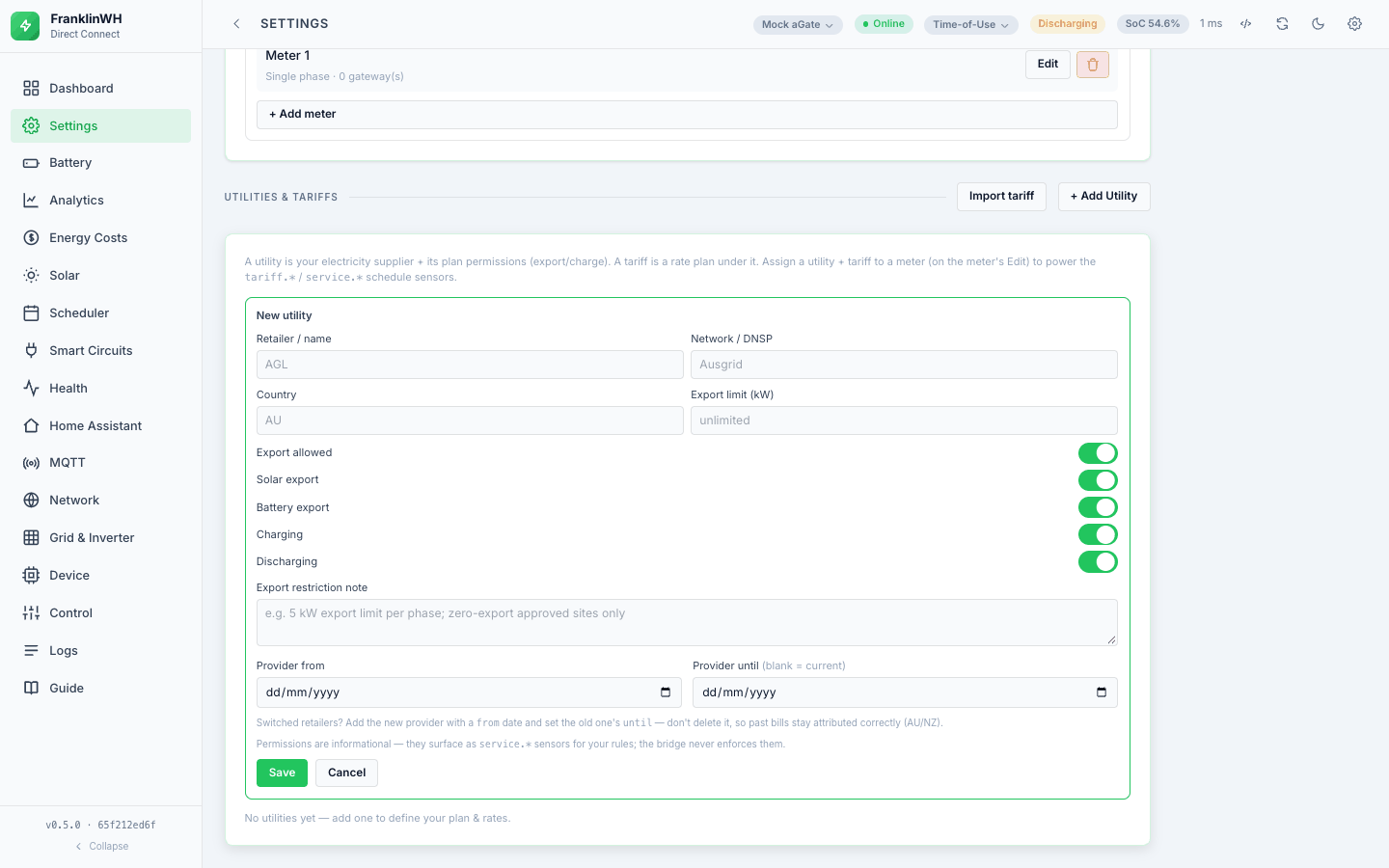This screenshot has width=1389, height=868.
Task: Open the Mock aGate dropdown
Action: point(798,25)
